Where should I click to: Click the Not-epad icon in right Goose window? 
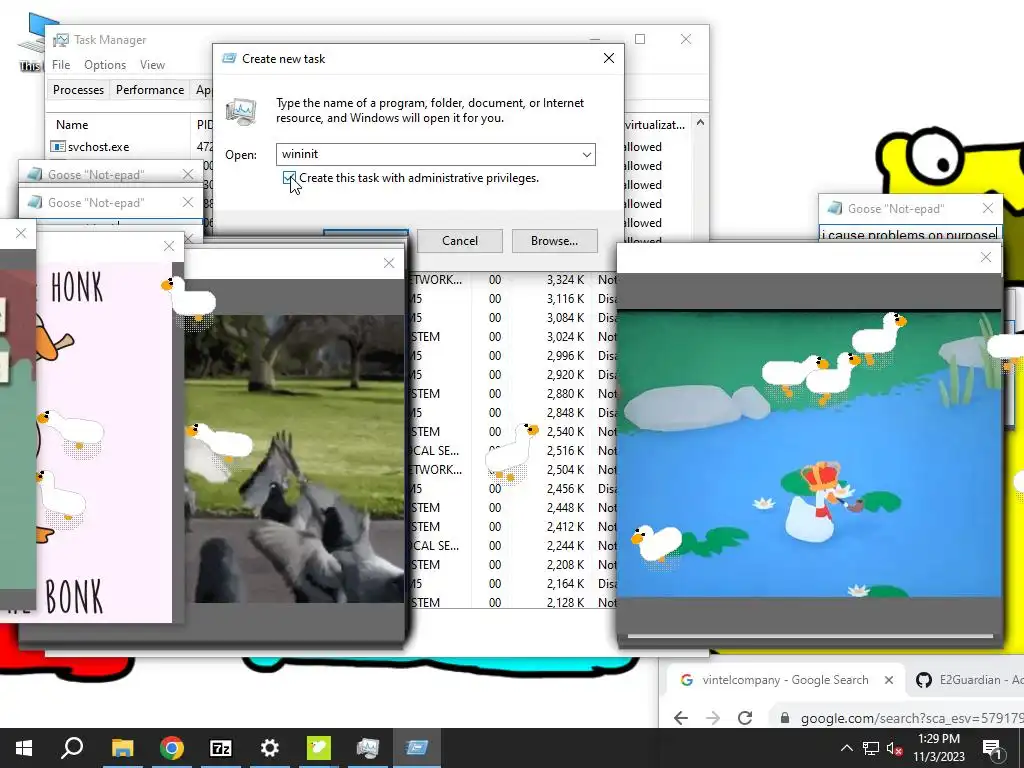834,209
